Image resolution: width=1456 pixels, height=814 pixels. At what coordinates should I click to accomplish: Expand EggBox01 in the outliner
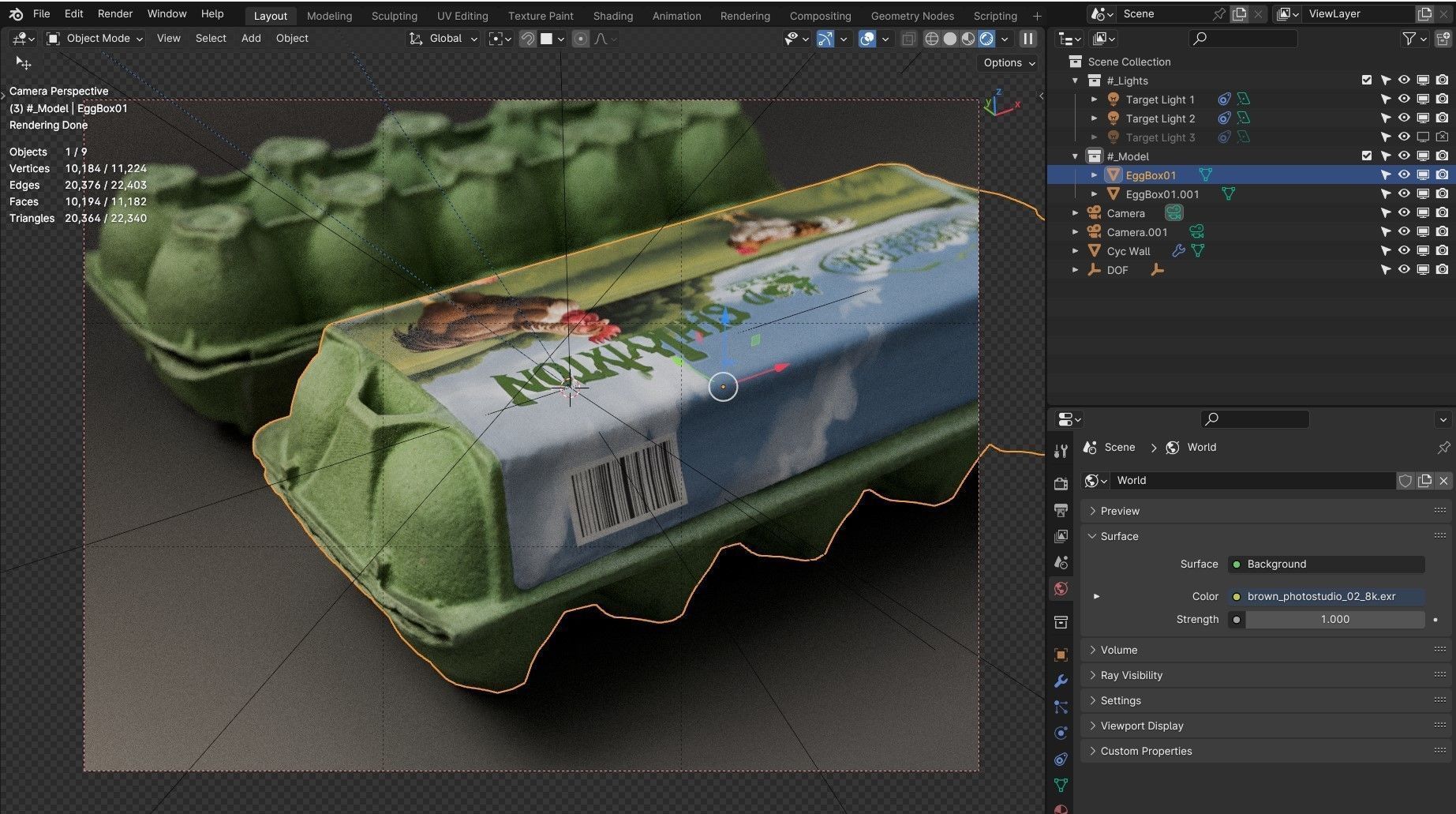pyautogui.click(x=1094, y=175)
